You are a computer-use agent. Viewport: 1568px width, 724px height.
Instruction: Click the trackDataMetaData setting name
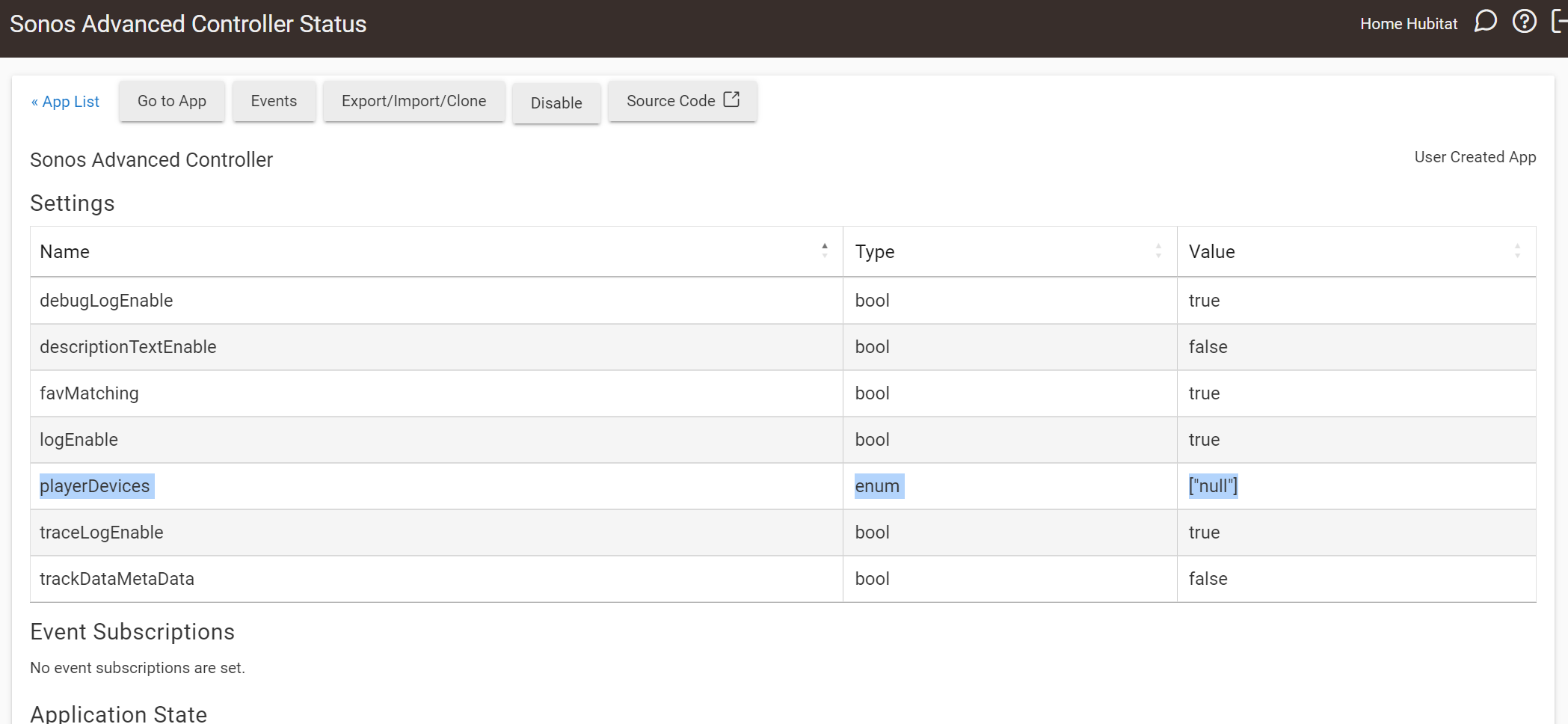[x=117, y=579]
